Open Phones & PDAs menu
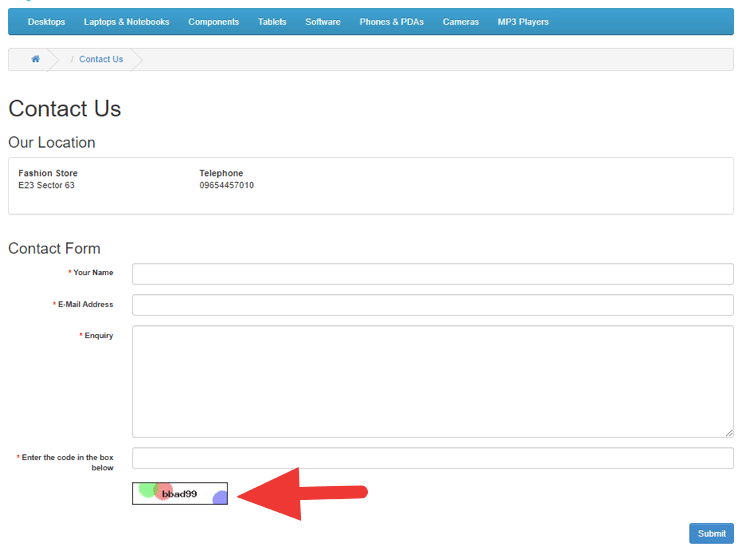Image resolution: width=750 pixels, height=558 pixels. [x=391, y=22]
